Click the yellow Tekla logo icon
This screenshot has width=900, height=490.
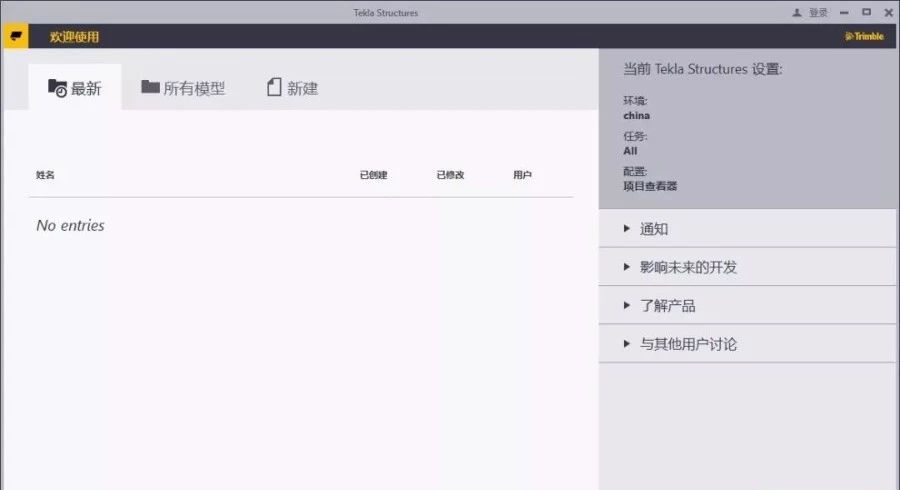point(15,36)
